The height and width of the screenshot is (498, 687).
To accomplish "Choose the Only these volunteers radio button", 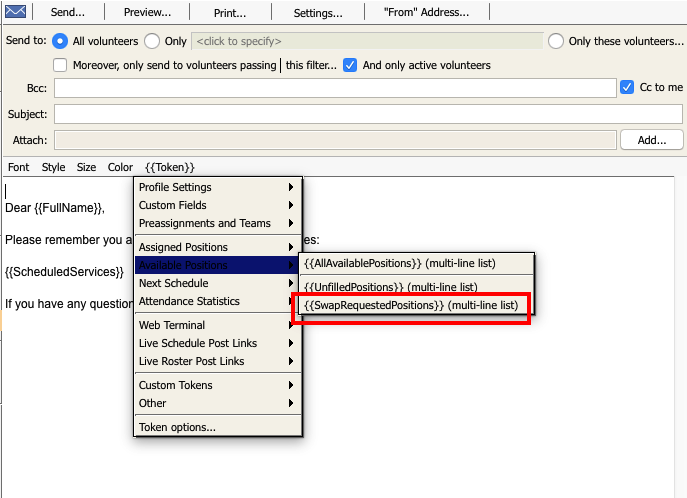I will (556, 41).
